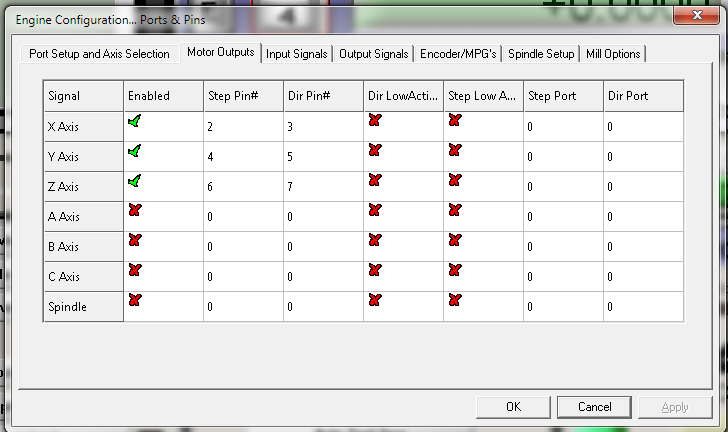The image size is (728, 432).
Task: Enable the Spindle motor output
Action: pyautogui.click(x=135, y=300)
